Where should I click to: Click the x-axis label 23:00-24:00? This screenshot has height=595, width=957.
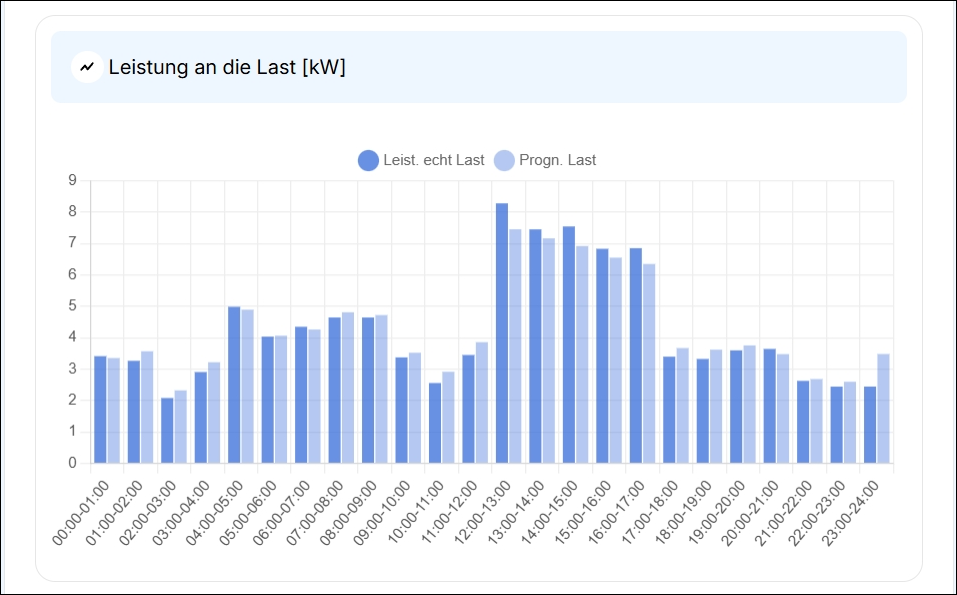click(851, 513)
